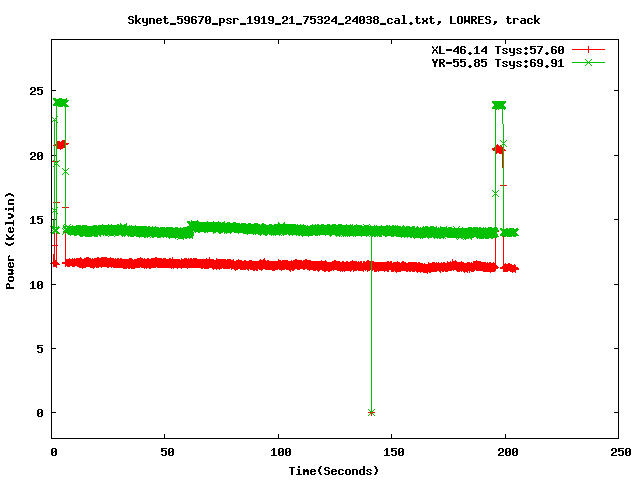
Task: Click the Power (Kelvin) y-axis label
Action: [x=10, y=241]
